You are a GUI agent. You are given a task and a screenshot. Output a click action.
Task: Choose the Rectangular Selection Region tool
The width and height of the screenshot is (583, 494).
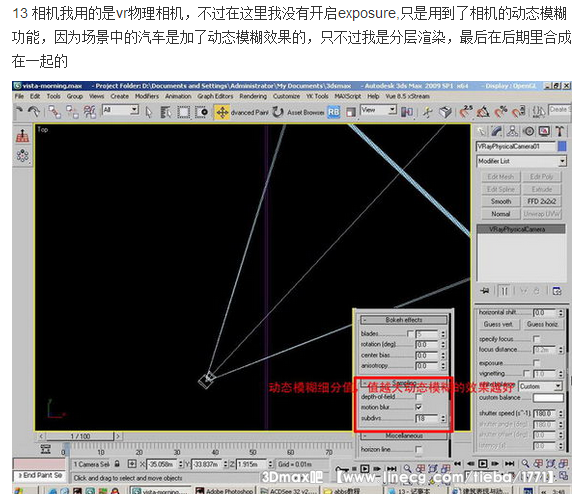(183, 112)
